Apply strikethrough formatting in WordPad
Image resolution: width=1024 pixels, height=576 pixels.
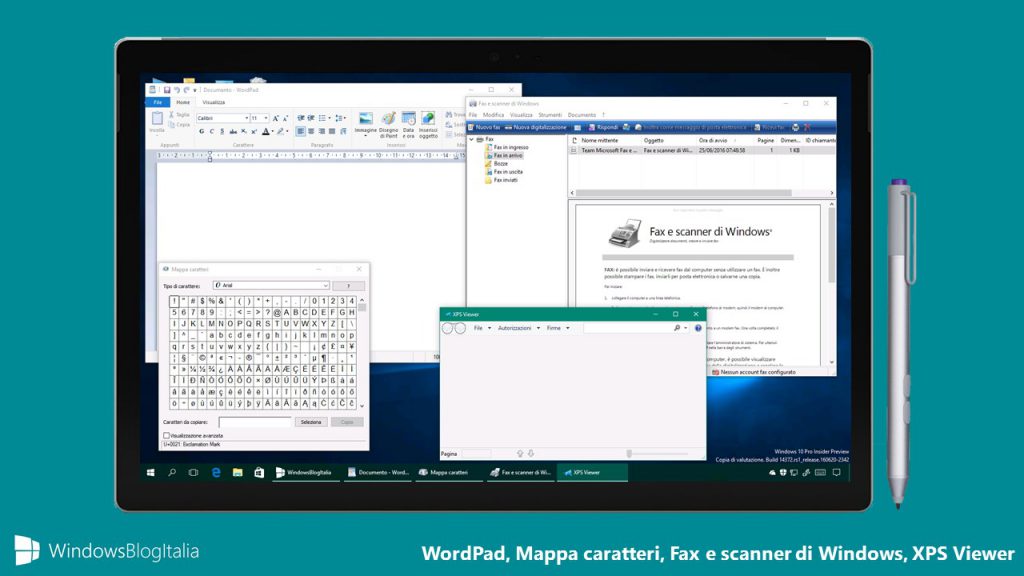click(233, 131)
